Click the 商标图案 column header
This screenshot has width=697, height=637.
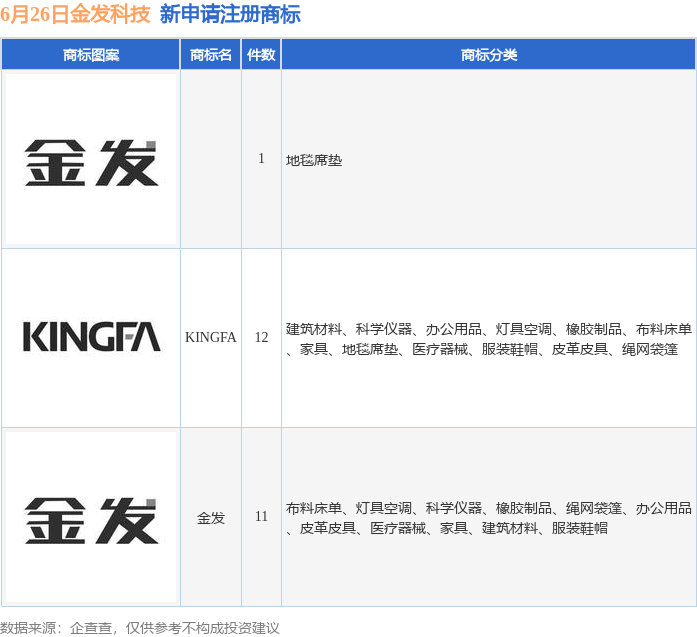click(x=91, y=55)
